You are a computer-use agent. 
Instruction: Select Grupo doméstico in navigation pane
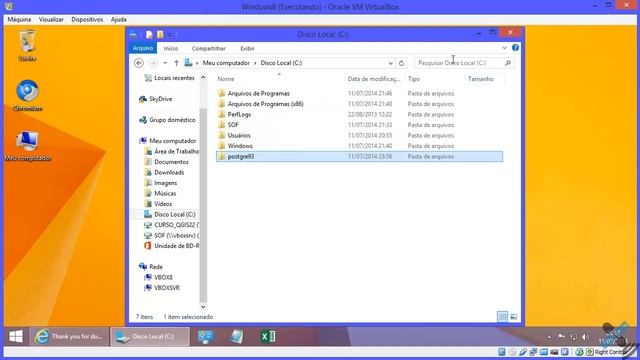pos(172,120)
